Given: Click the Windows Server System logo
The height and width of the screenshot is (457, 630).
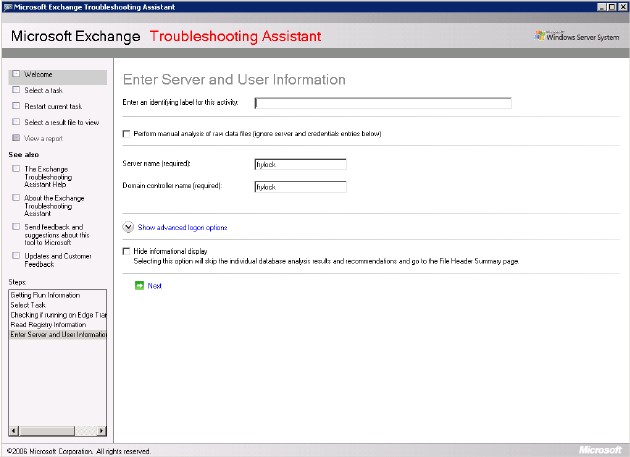Looking at the screenshot, I should point(577,36).
